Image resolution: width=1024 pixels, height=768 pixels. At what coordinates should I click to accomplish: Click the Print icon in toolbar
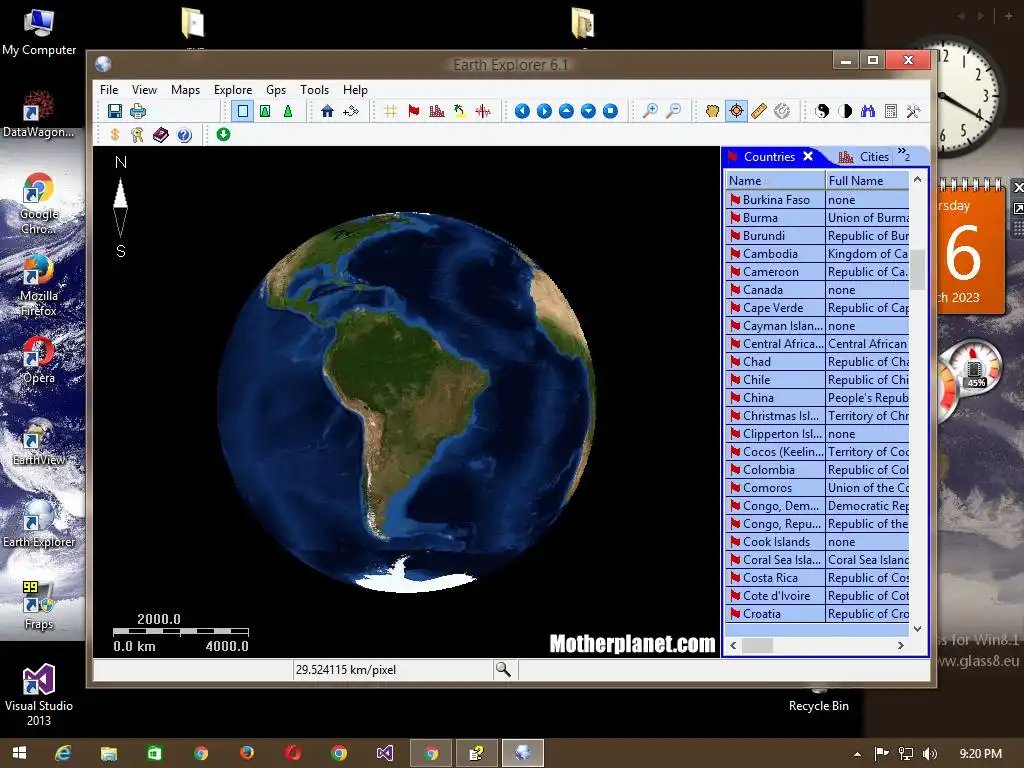pyautogui.click(x=138, y=111)
